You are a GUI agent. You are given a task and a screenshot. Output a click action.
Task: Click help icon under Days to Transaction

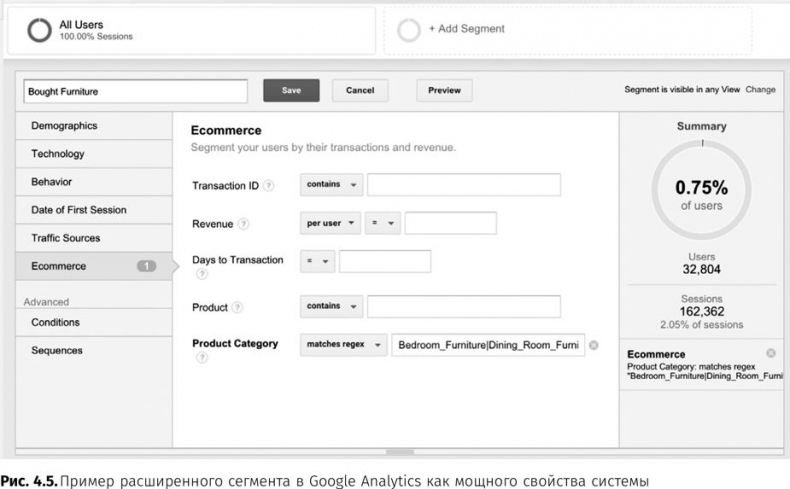click(201, 275)
